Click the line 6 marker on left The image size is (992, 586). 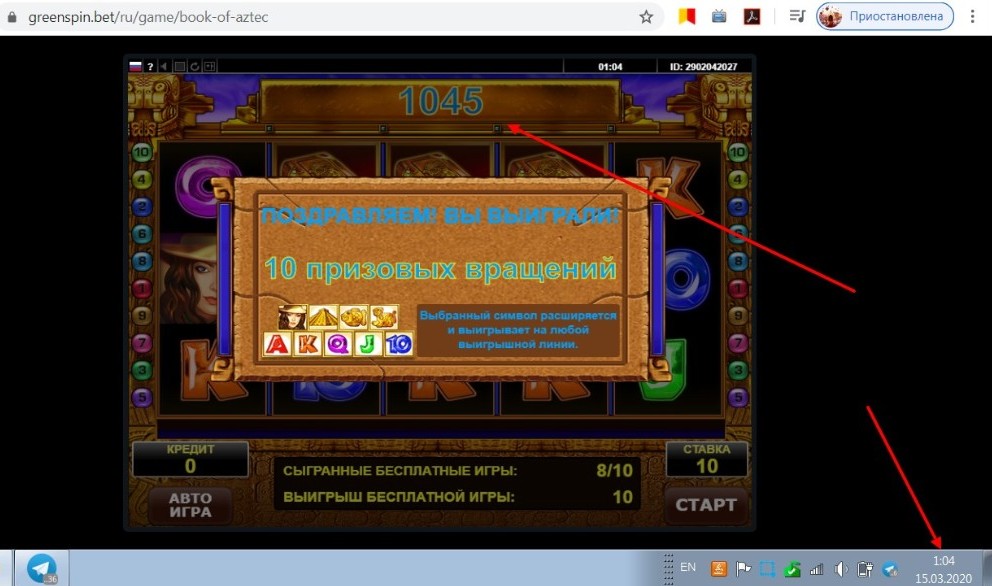(142, 234)
